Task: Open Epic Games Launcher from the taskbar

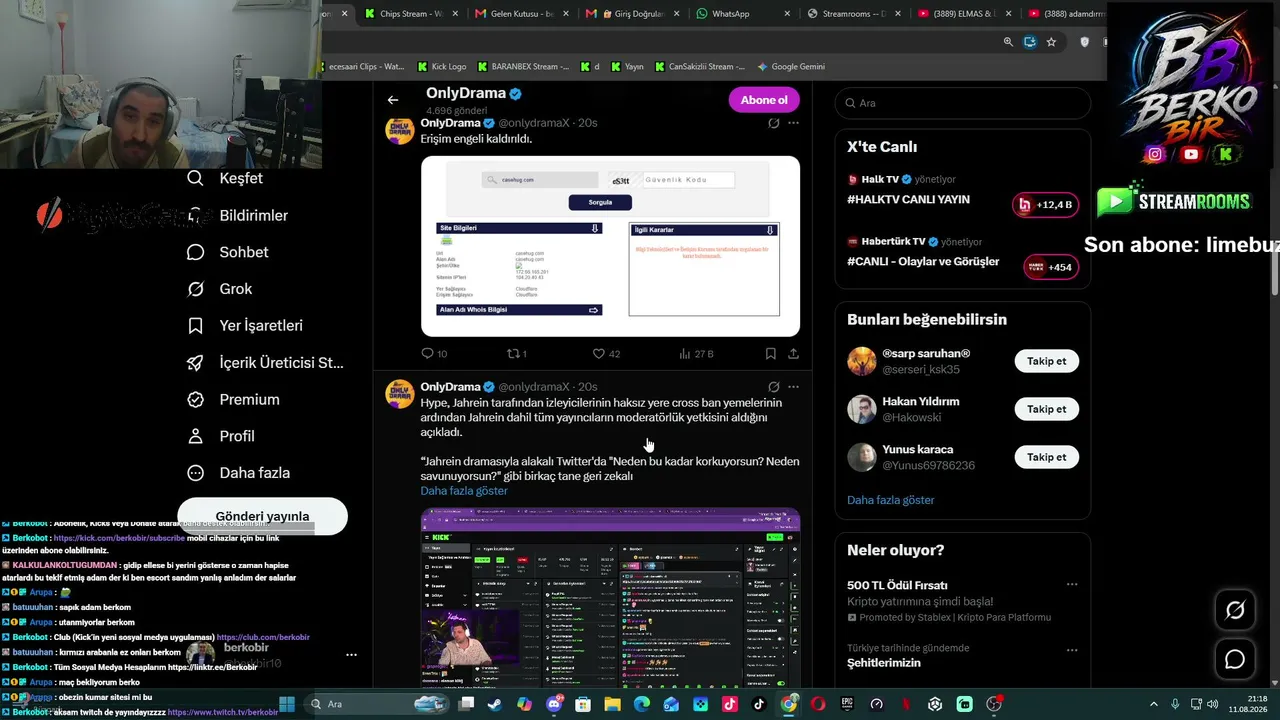Action: point(847,704)
